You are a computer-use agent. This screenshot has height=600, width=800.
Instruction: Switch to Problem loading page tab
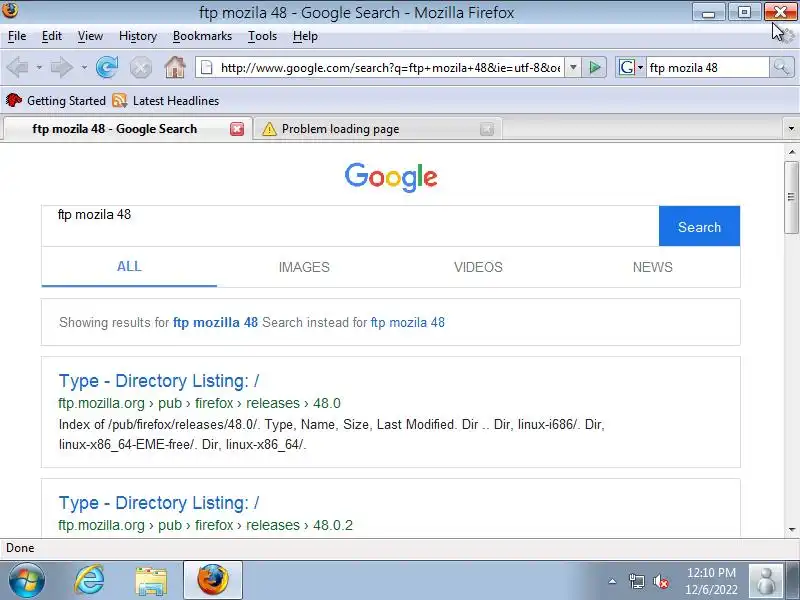378,129
